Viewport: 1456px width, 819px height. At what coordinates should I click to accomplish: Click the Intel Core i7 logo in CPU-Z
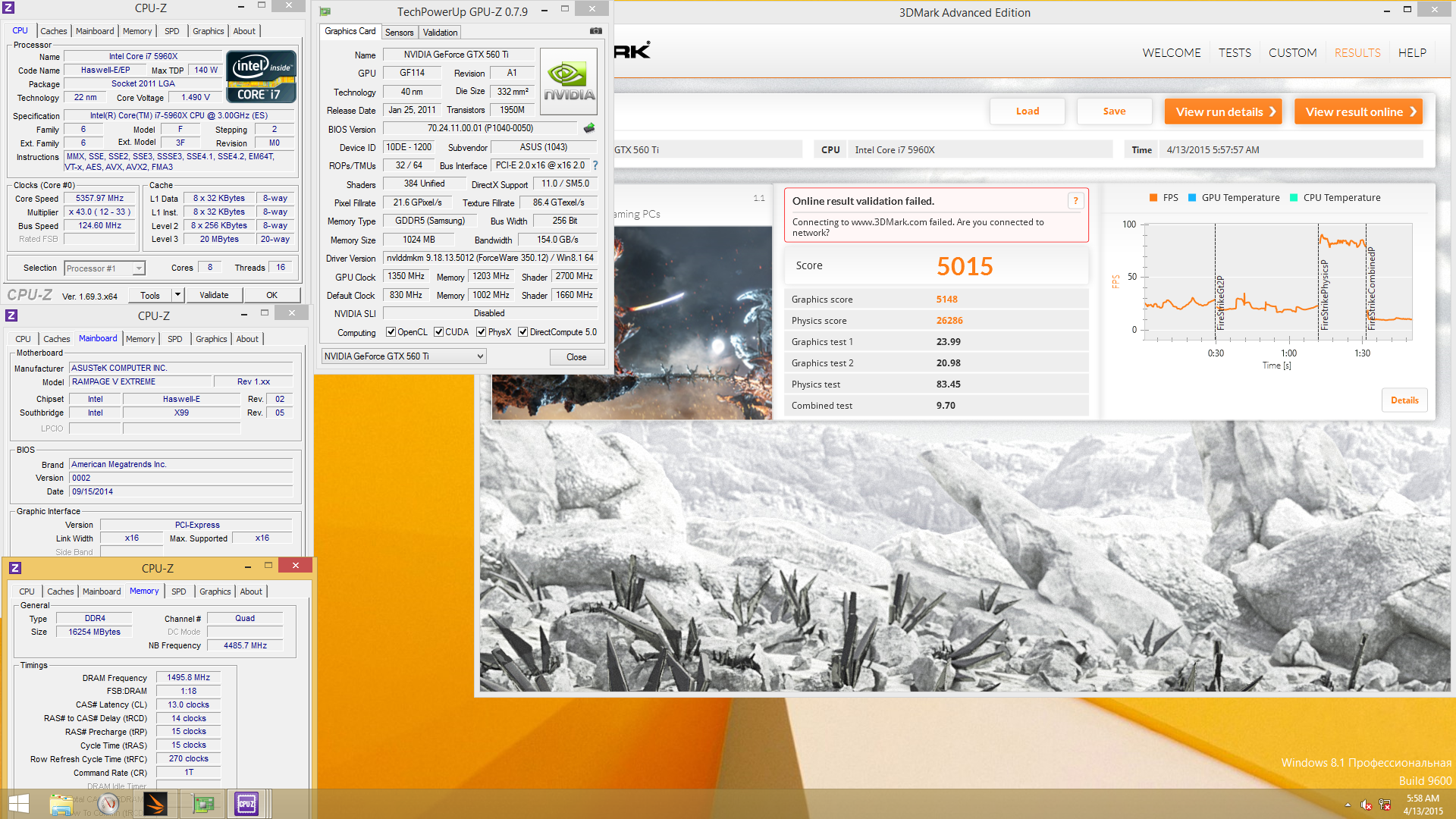click(x=261, y=77)
